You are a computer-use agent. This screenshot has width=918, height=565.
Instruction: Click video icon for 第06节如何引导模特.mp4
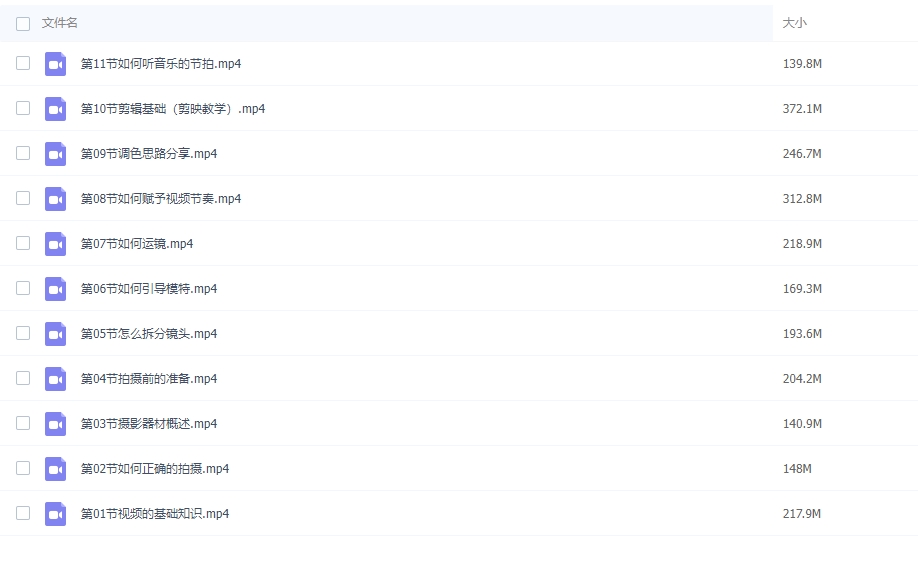[x=55, y=289]
